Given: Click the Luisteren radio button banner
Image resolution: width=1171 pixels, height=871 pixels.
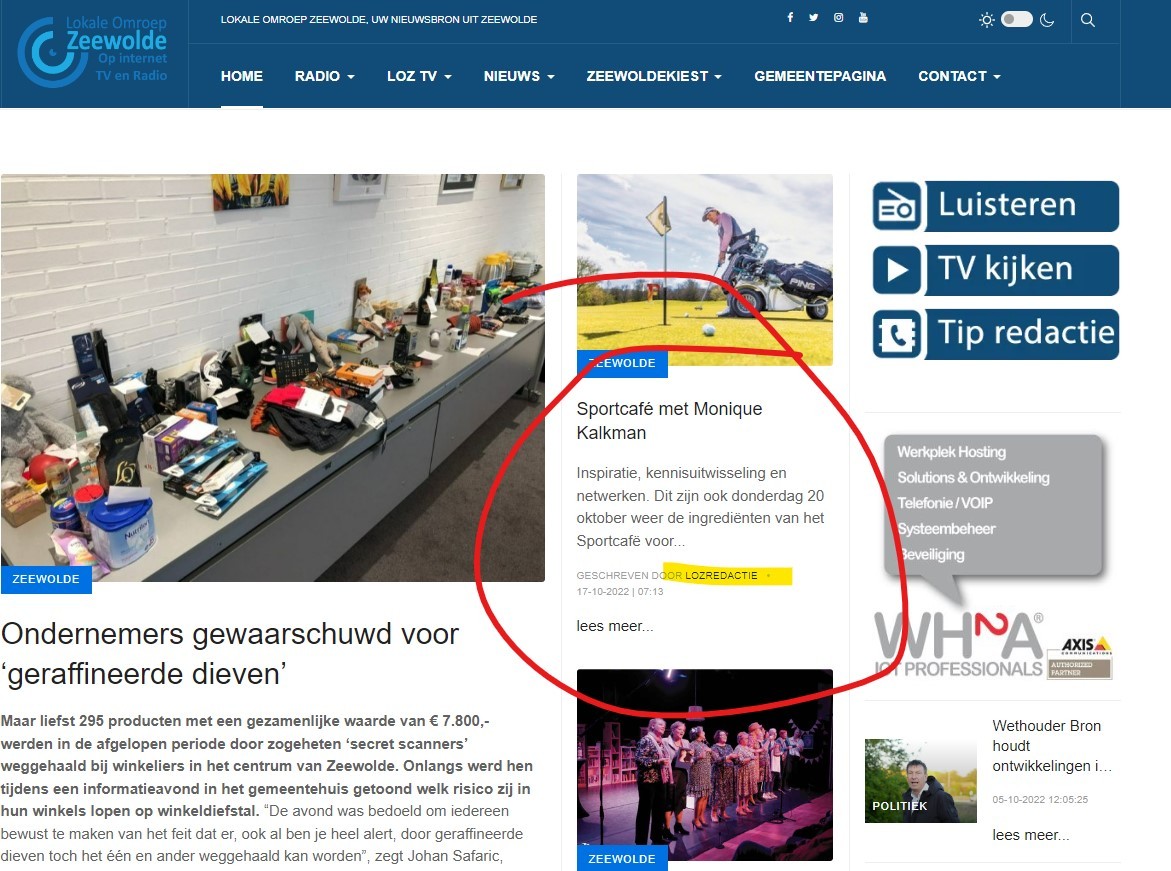Looking at the screenshot, I should tap(995, 206).
